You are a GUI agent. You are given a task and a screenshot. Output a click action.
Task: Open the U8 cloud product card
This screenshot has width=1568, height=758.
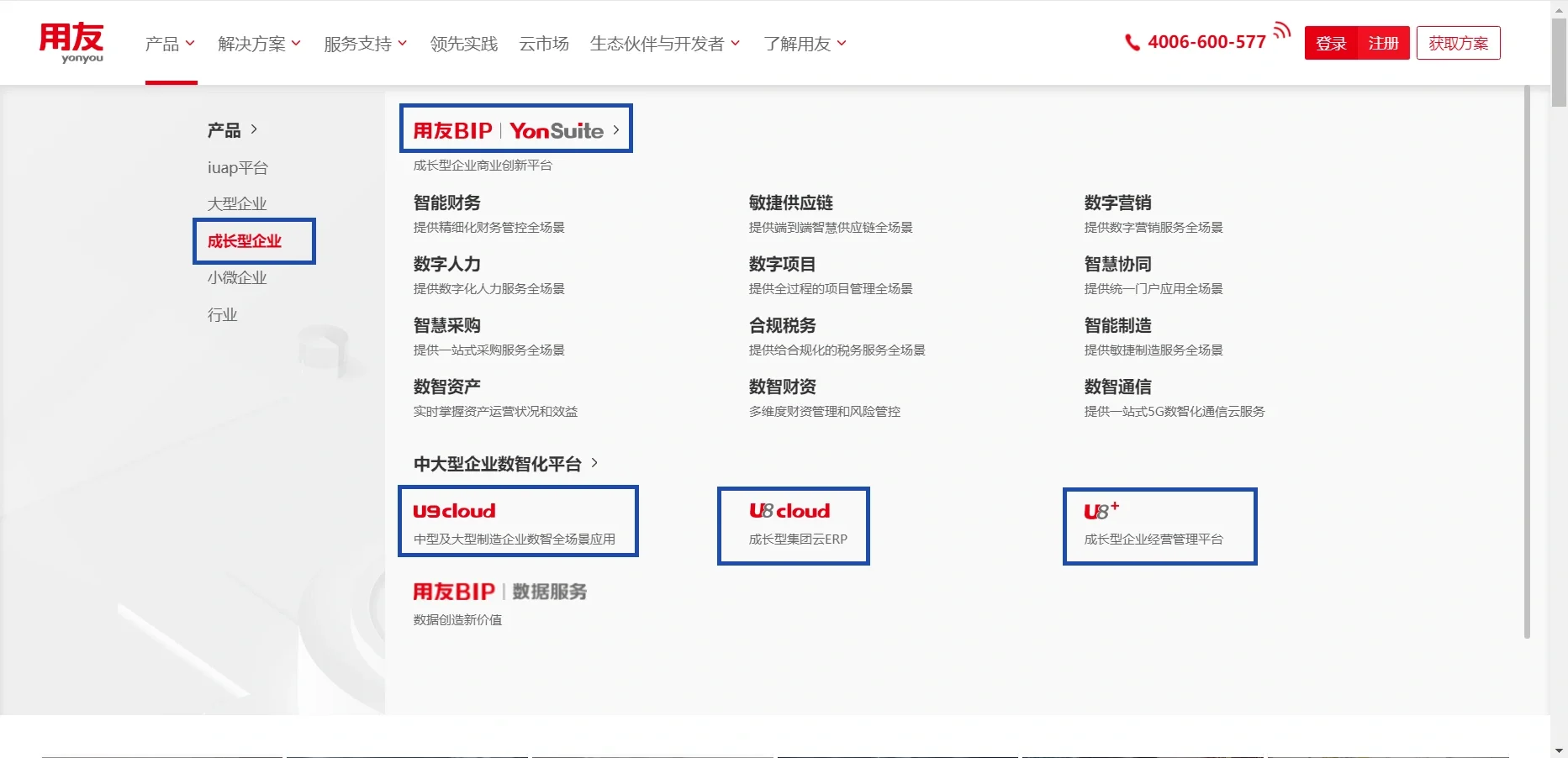pyautogui.click(x=792, y=525)
